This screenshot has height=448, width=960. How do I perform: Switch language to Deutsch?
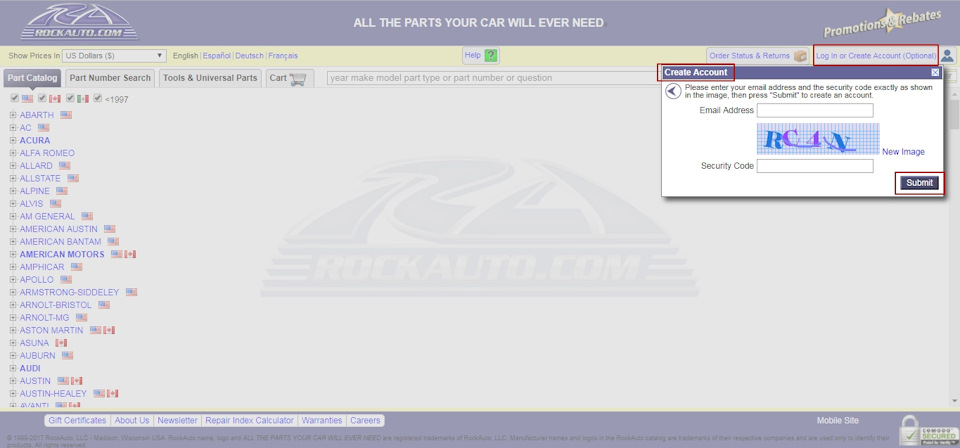pyautogui.click(x=250, y=56)
